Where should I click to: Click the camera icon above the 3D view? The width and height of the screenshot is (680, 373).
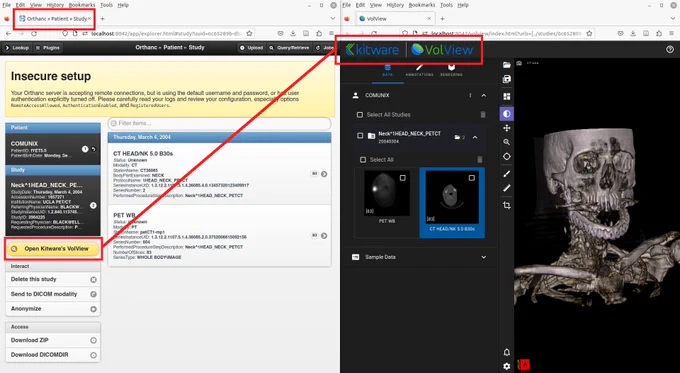tap(519, 63)
